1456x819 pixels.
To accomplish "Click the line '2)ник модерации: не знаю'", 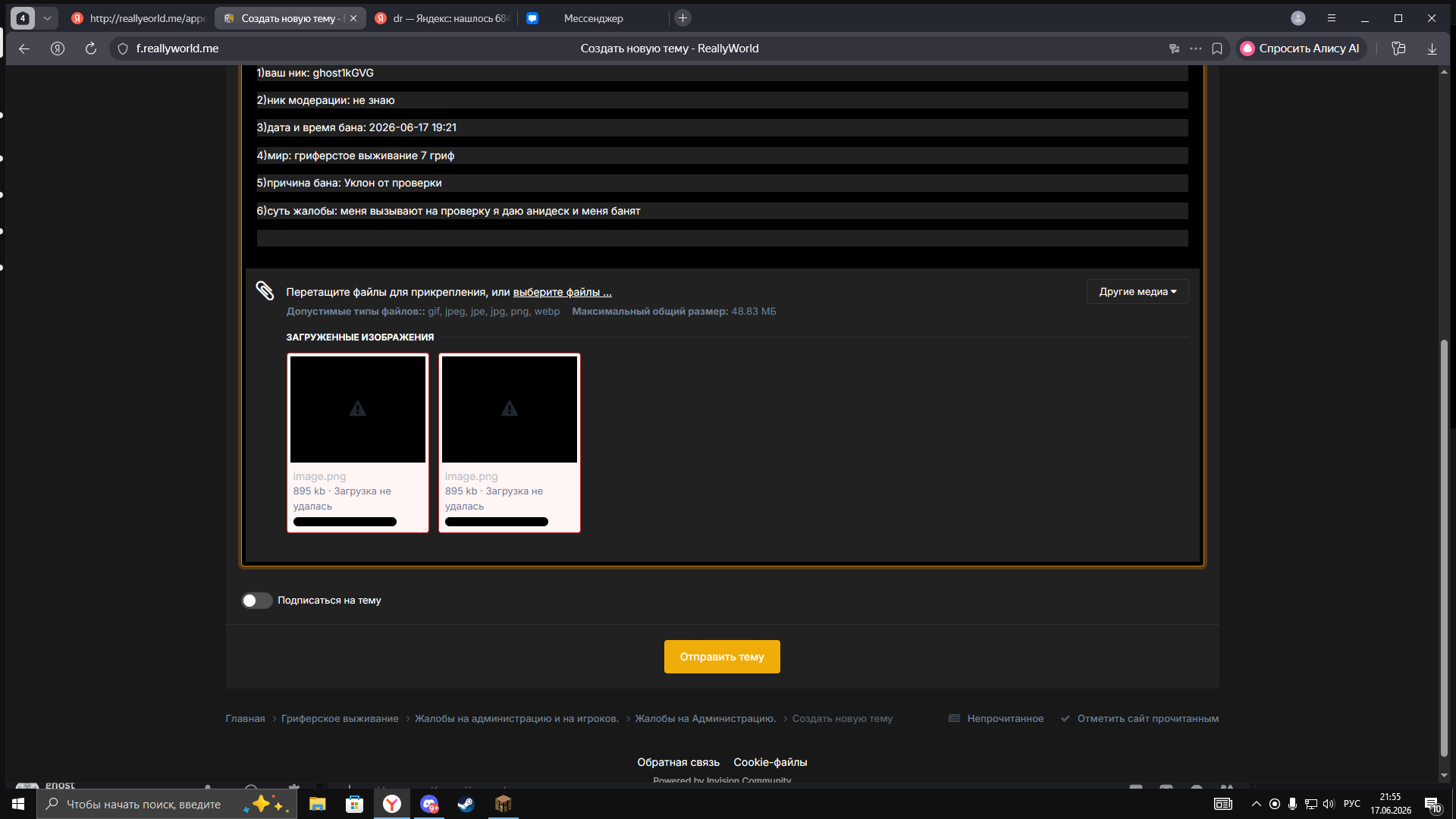I will click(x=722, y=100).
